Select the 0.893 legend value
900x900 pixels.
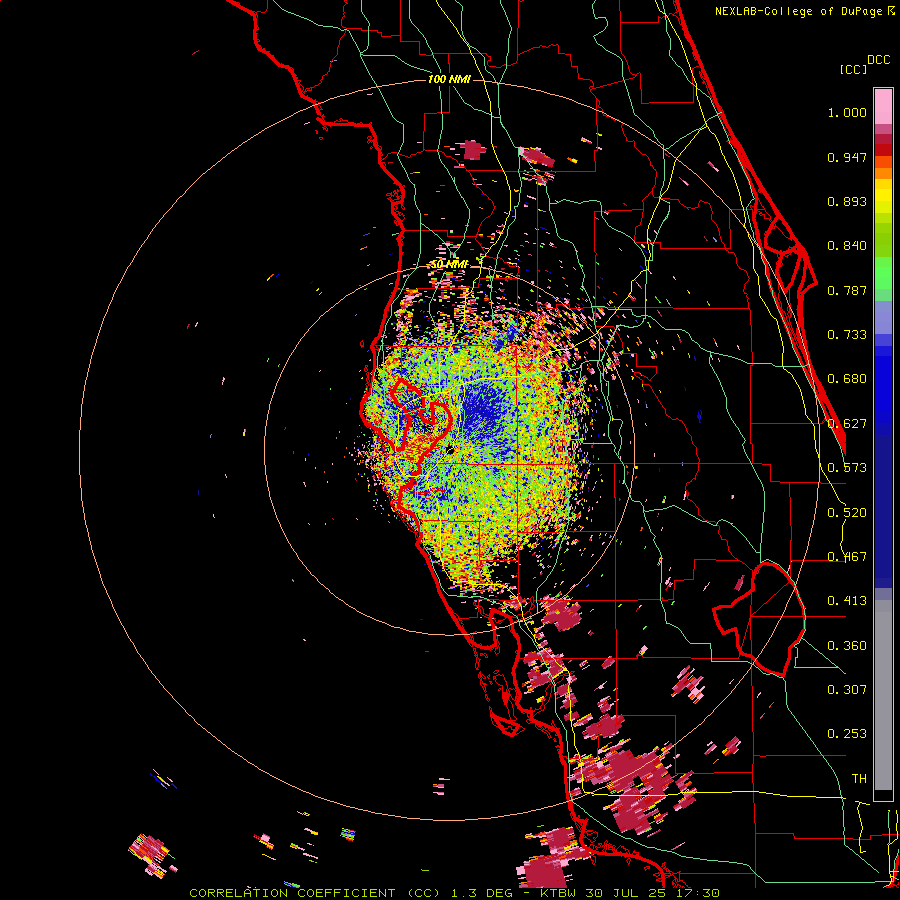pyautogui.click(x=847, y=201)
